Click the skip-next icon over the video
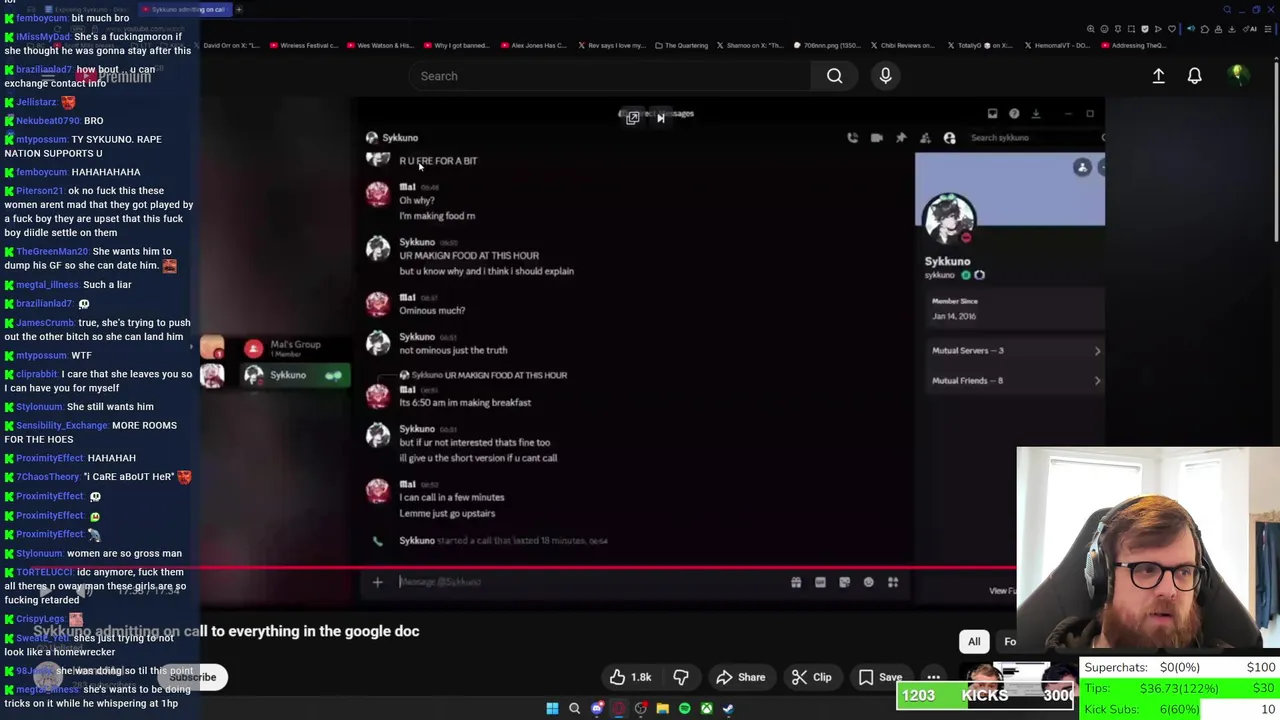 pyautogui.click(x=660, y=118)
